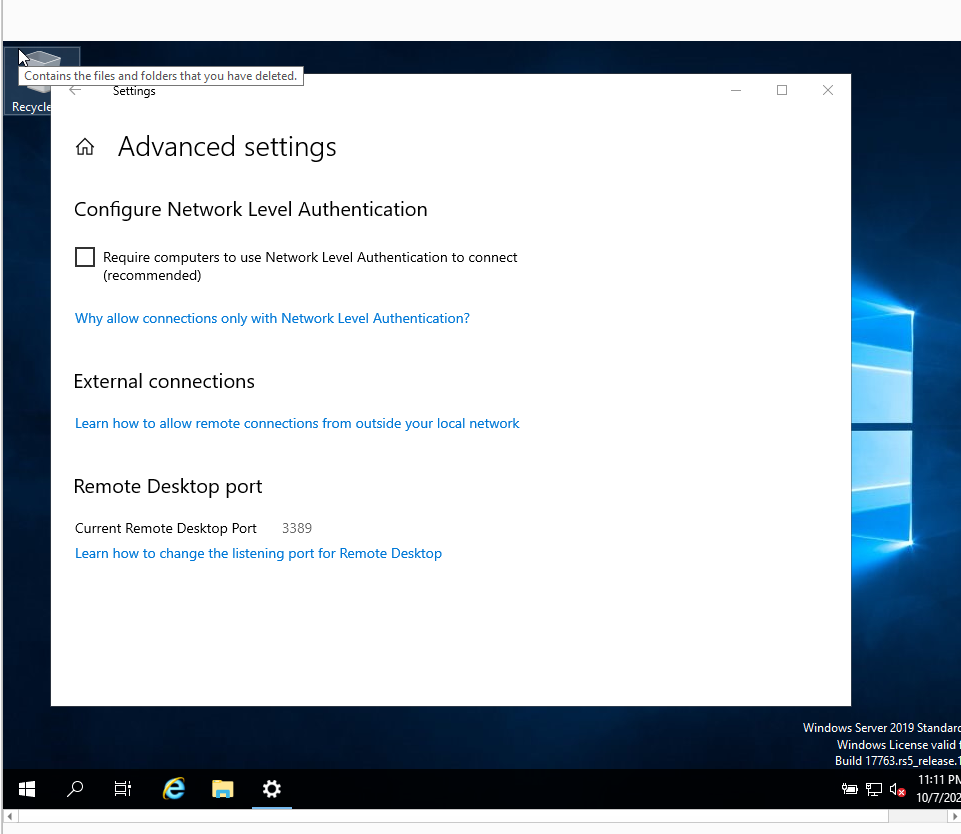
Task: Open 'Why allow connections only with Network Level Authentication?' link
Action: coord(272,318)
